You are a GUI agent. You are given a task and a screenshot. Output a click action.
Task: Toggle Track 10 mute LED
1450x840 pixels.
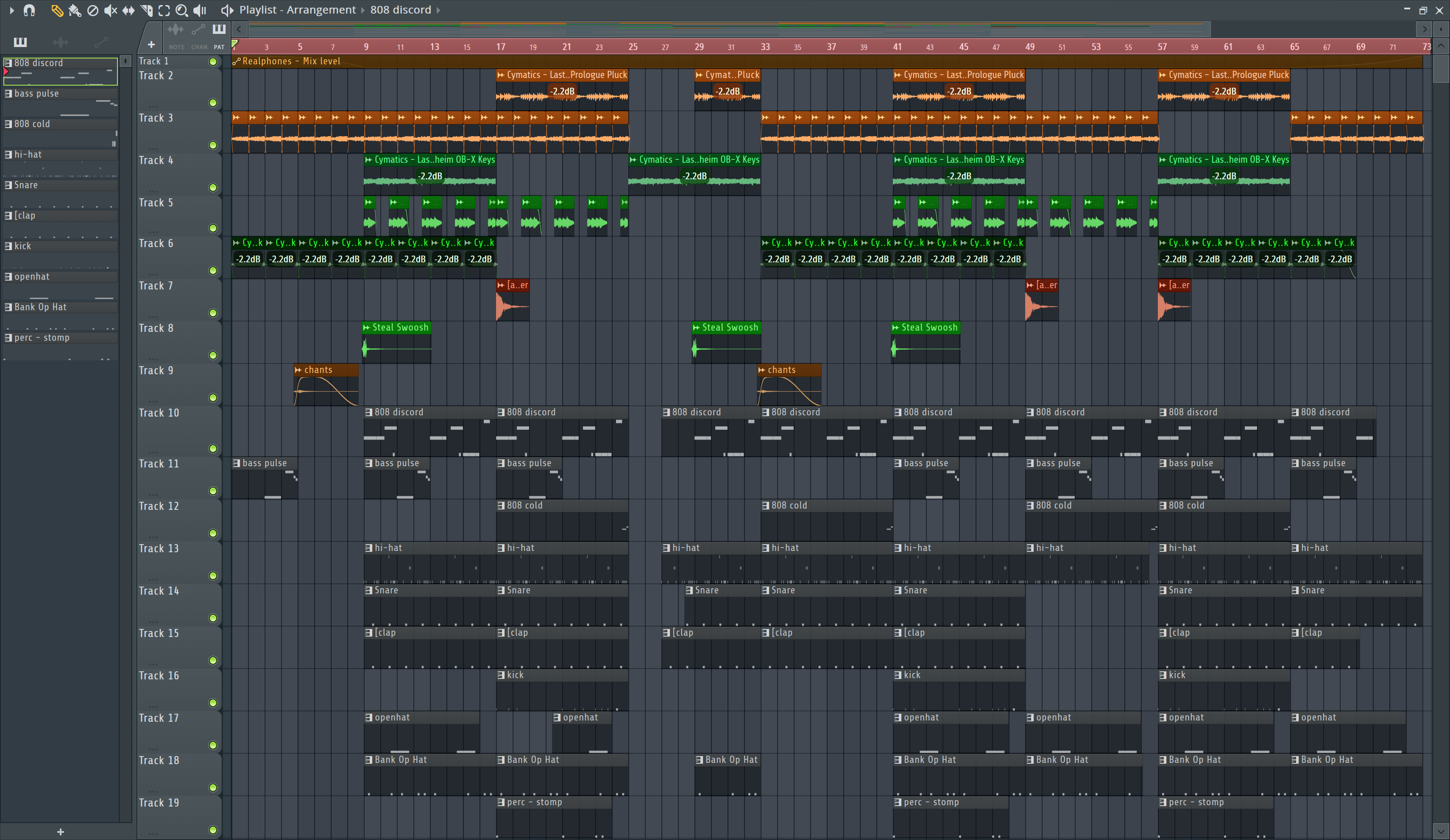tap(213, 448)
